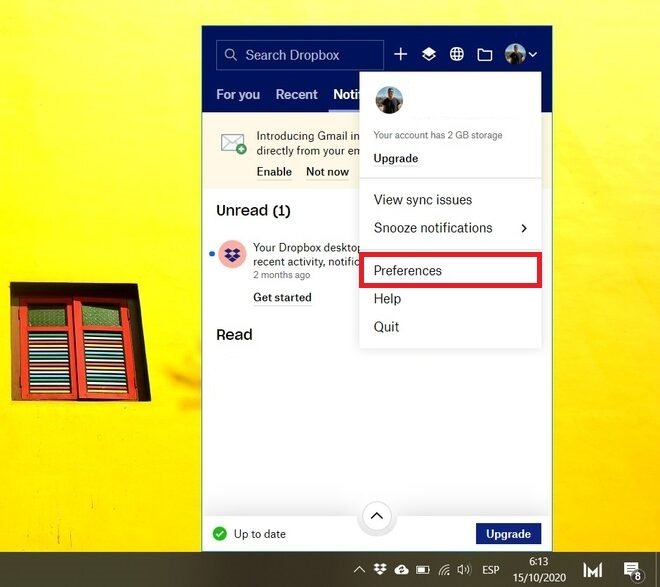Click the battery tray icon
This screenshot has height=587, width=660.
[x=423, y=570]
